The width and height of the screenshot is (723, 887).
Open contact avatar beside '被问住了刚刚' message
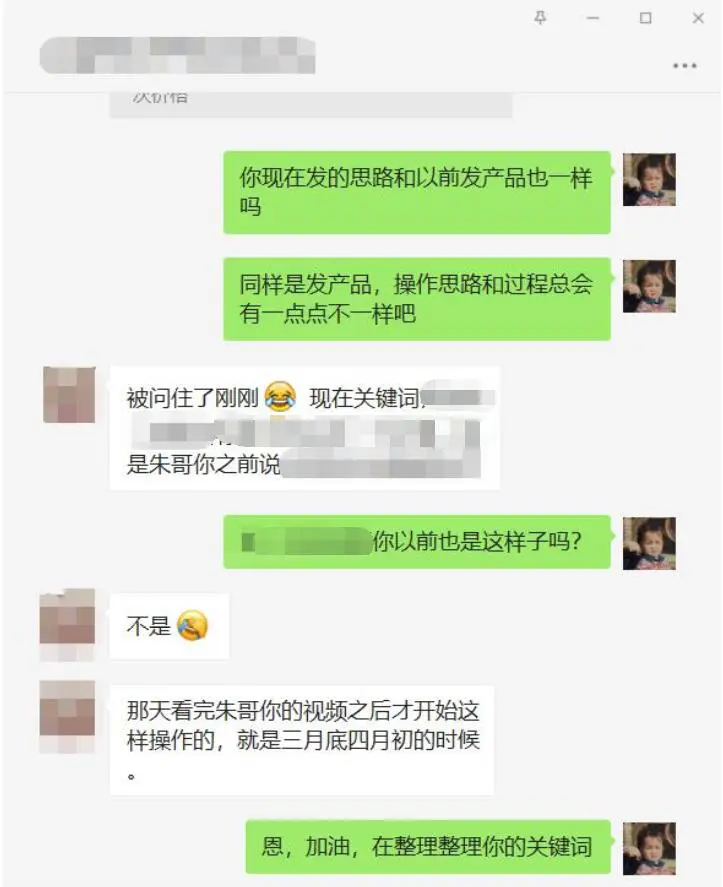point(69,394)
